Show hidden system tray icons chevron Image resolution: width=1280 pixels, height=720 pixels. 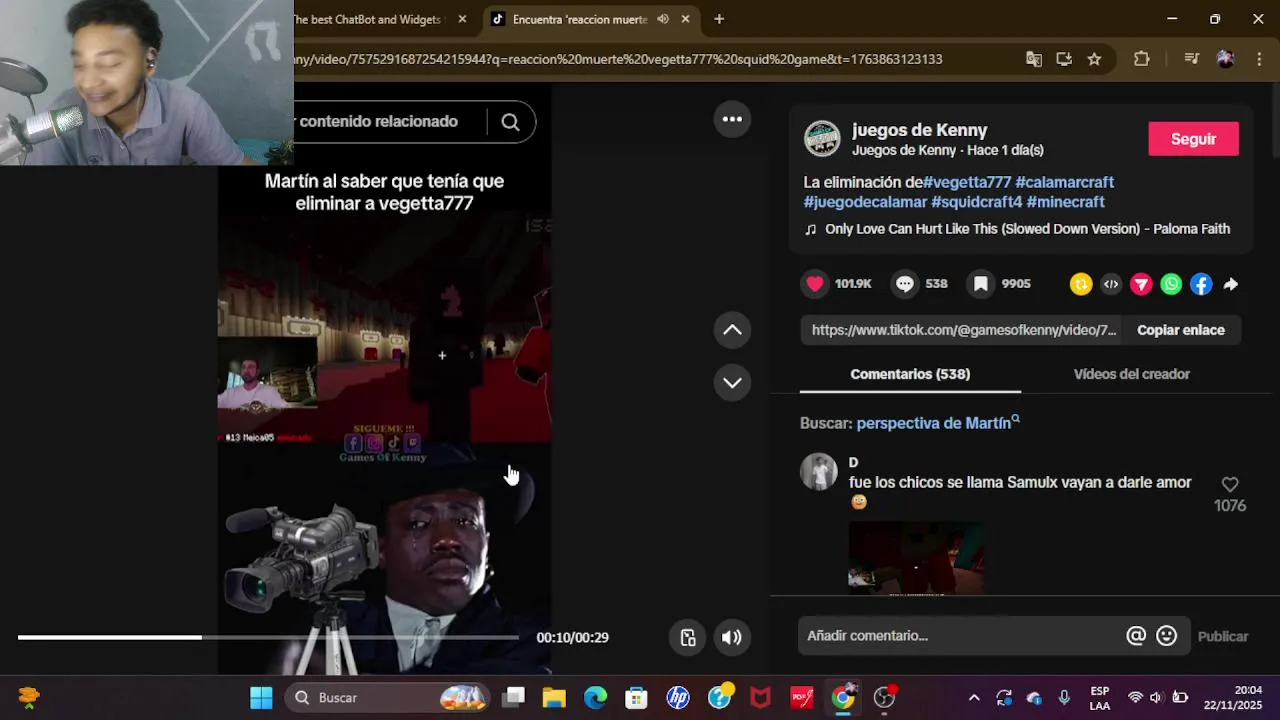[x=974, y=697]
